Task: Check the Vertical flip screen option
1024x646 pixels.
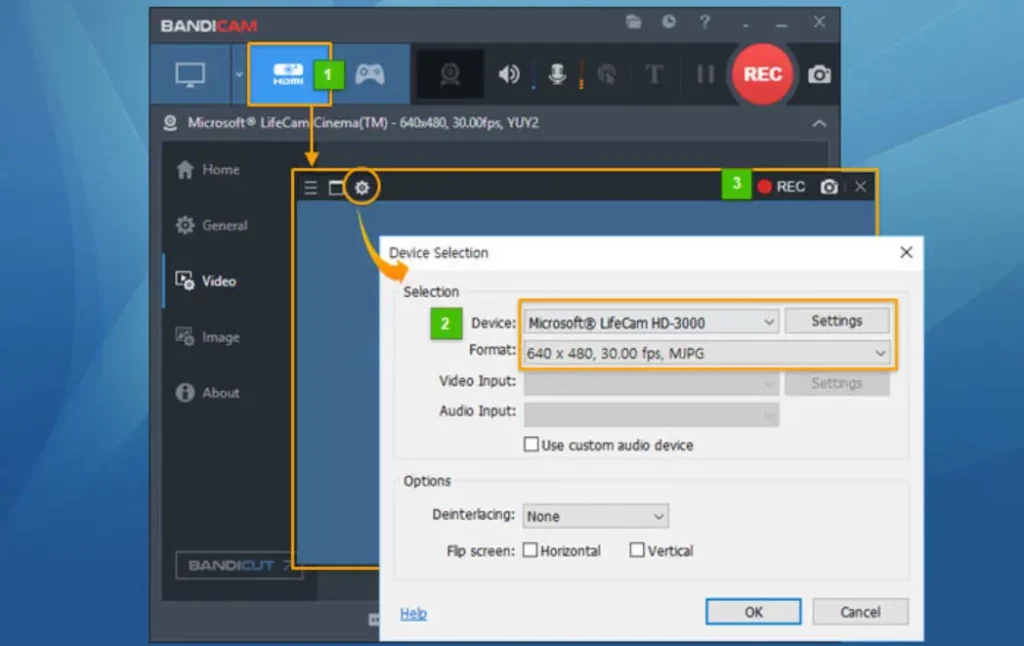Action: [x=637, y=550]
